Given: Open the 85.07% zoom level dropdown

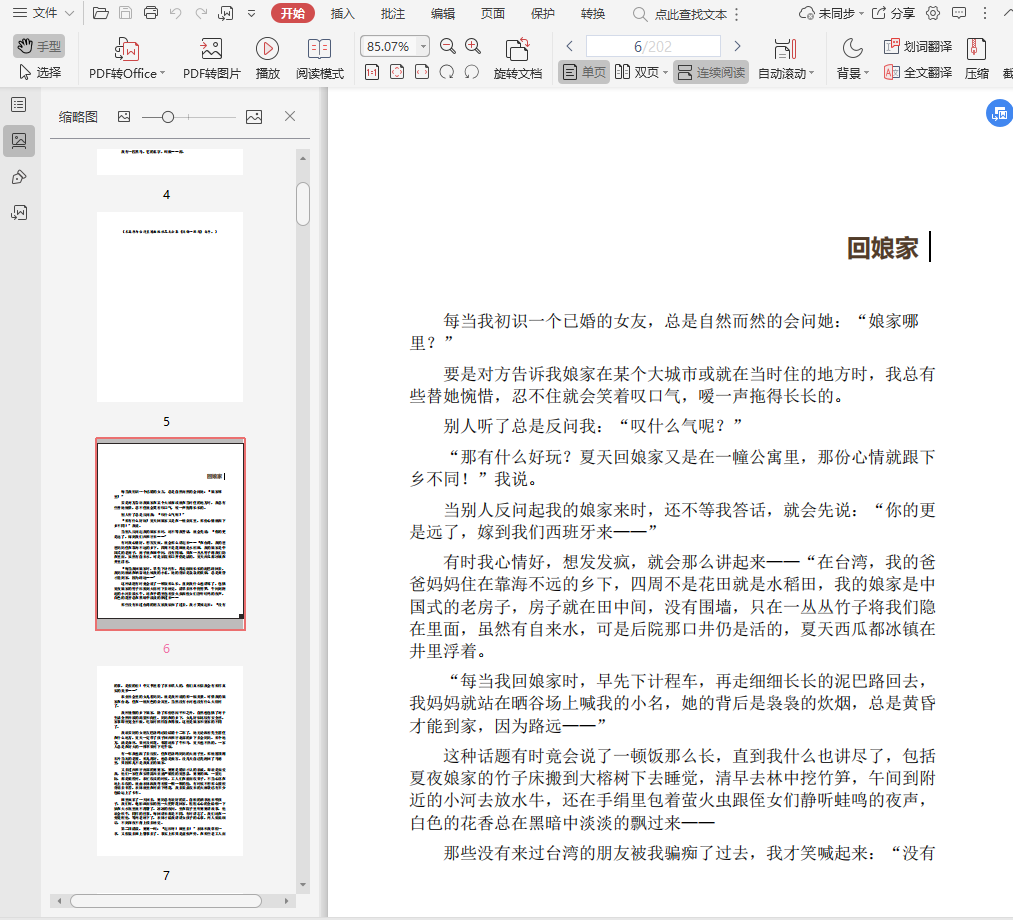Looking at the screenshot, I should coord(423,47).
